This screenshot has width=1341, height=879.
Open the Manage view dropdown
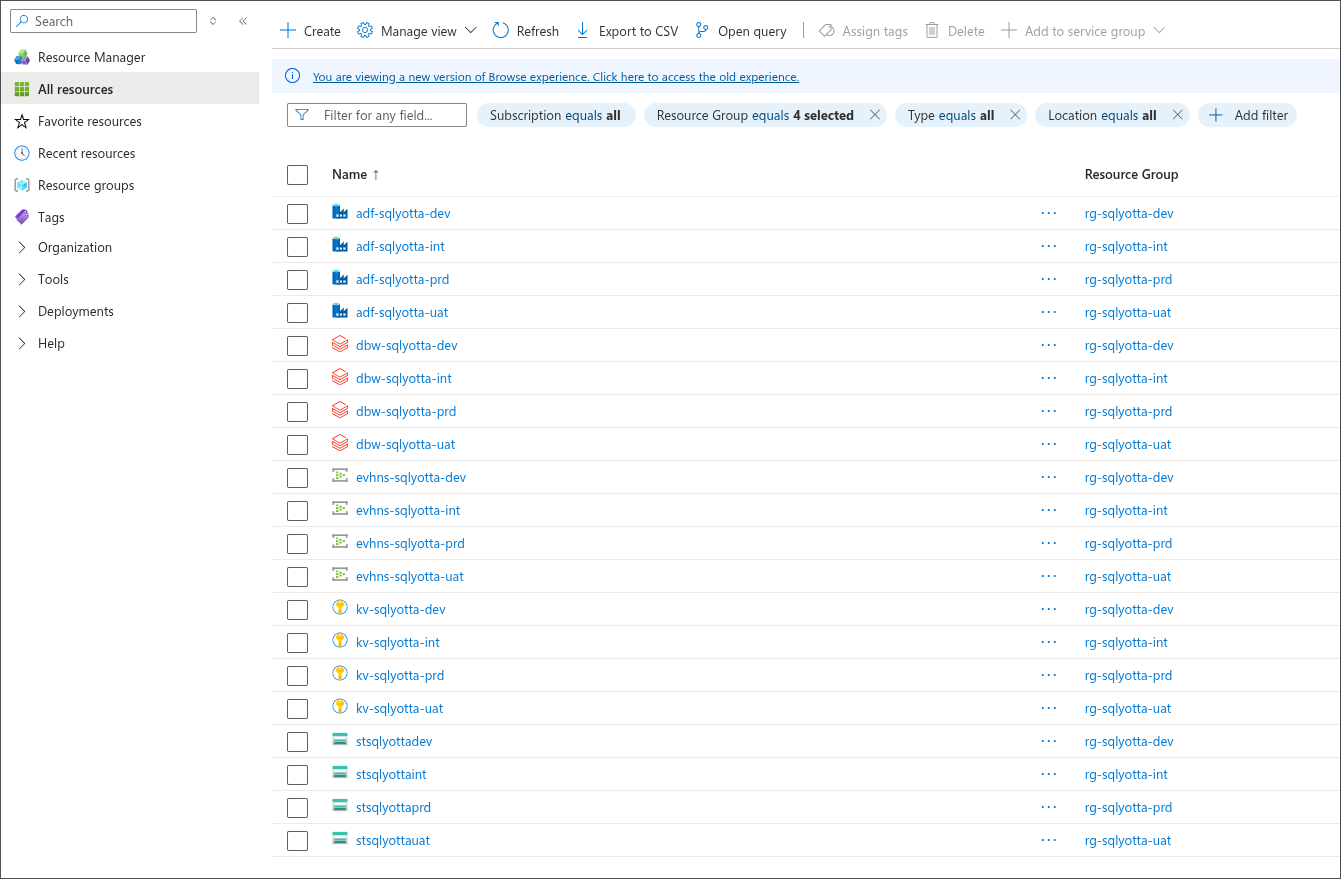[x=417, y=31]
